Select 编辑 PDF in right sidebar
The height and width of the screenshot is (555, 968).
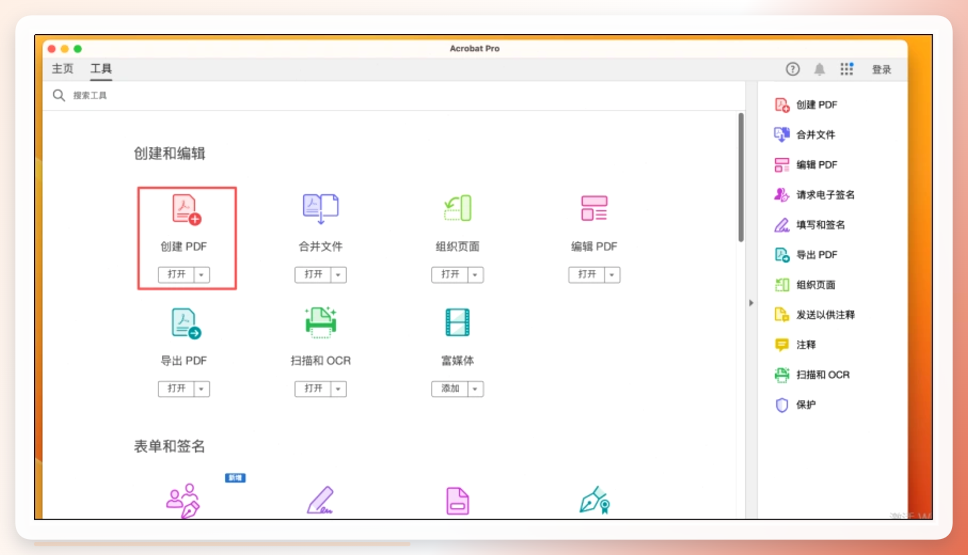pyautogui.click(x=806, y=165)
